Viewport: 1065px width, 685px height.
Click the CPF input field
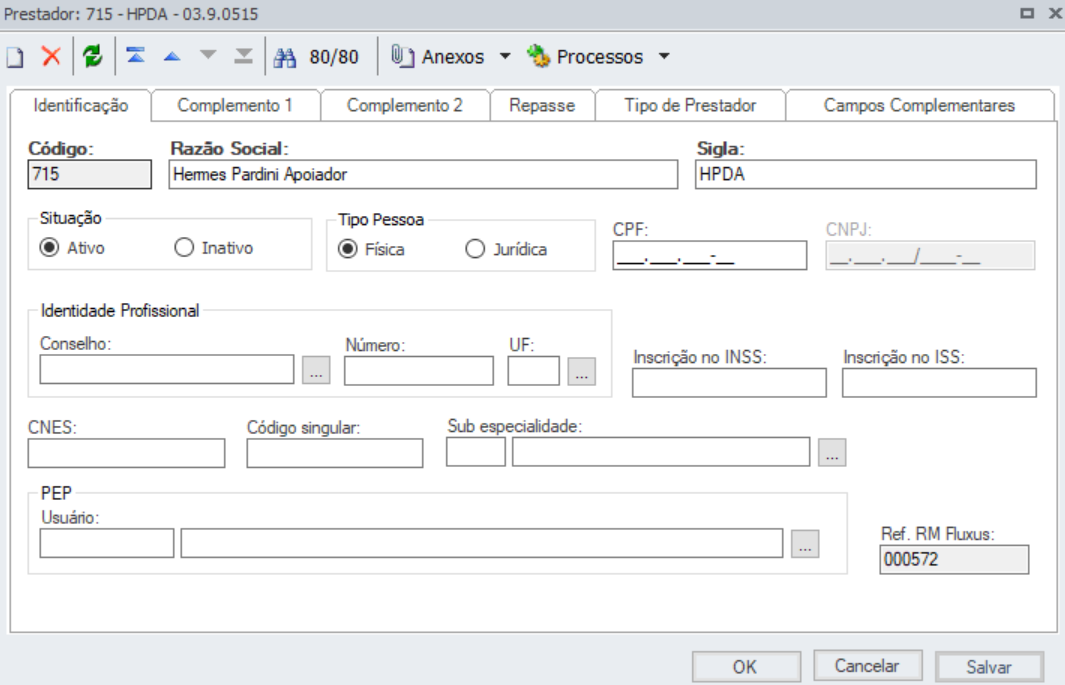pos(710,256)
